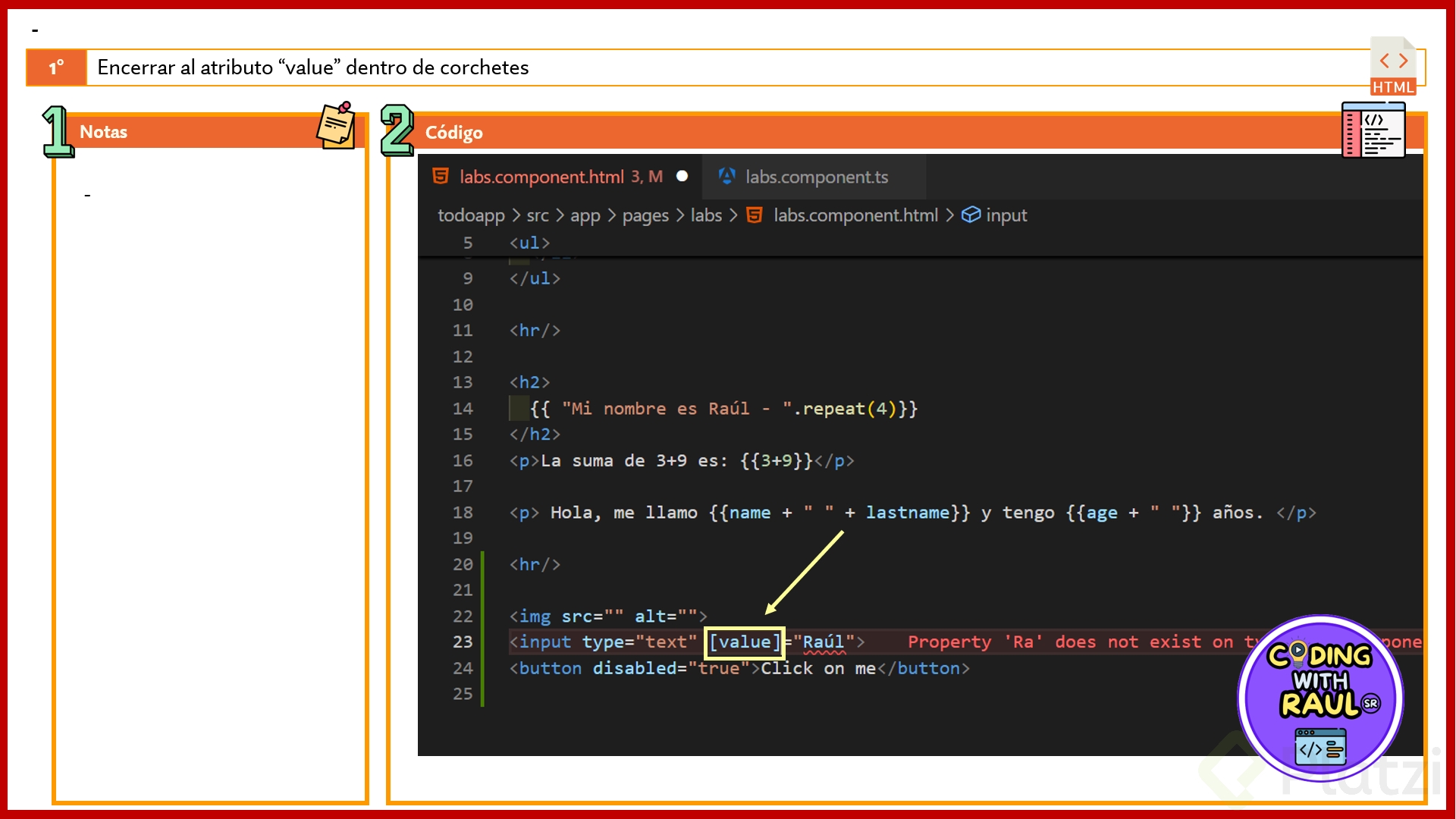Image resolution: width=1456 pixels, height=819 pixels.
Task: Open the labs folder breadcrumb segment
Action: coord(705,215)
